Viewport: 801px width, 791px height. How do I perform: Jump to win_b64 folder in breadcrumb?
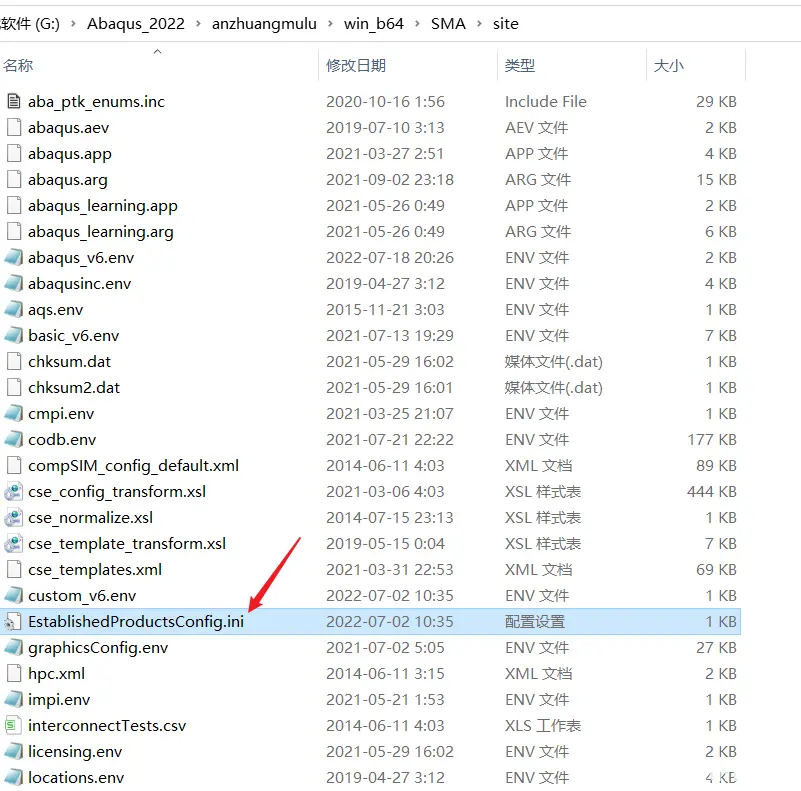374,24
